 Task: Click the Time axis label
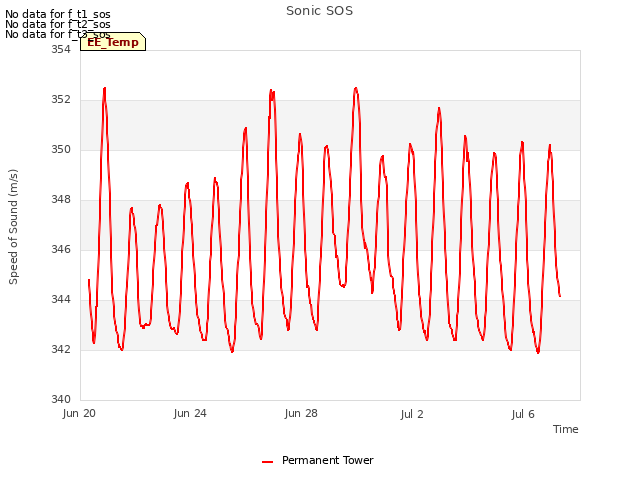tap(565, 429)
